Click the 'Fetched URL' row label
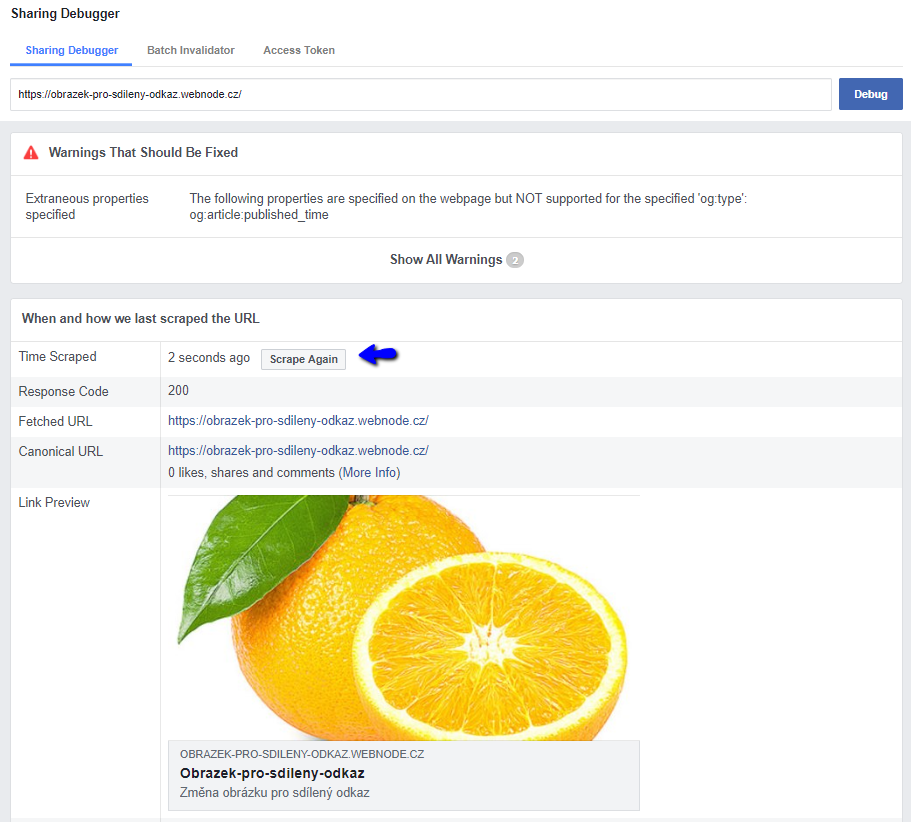 55,421
